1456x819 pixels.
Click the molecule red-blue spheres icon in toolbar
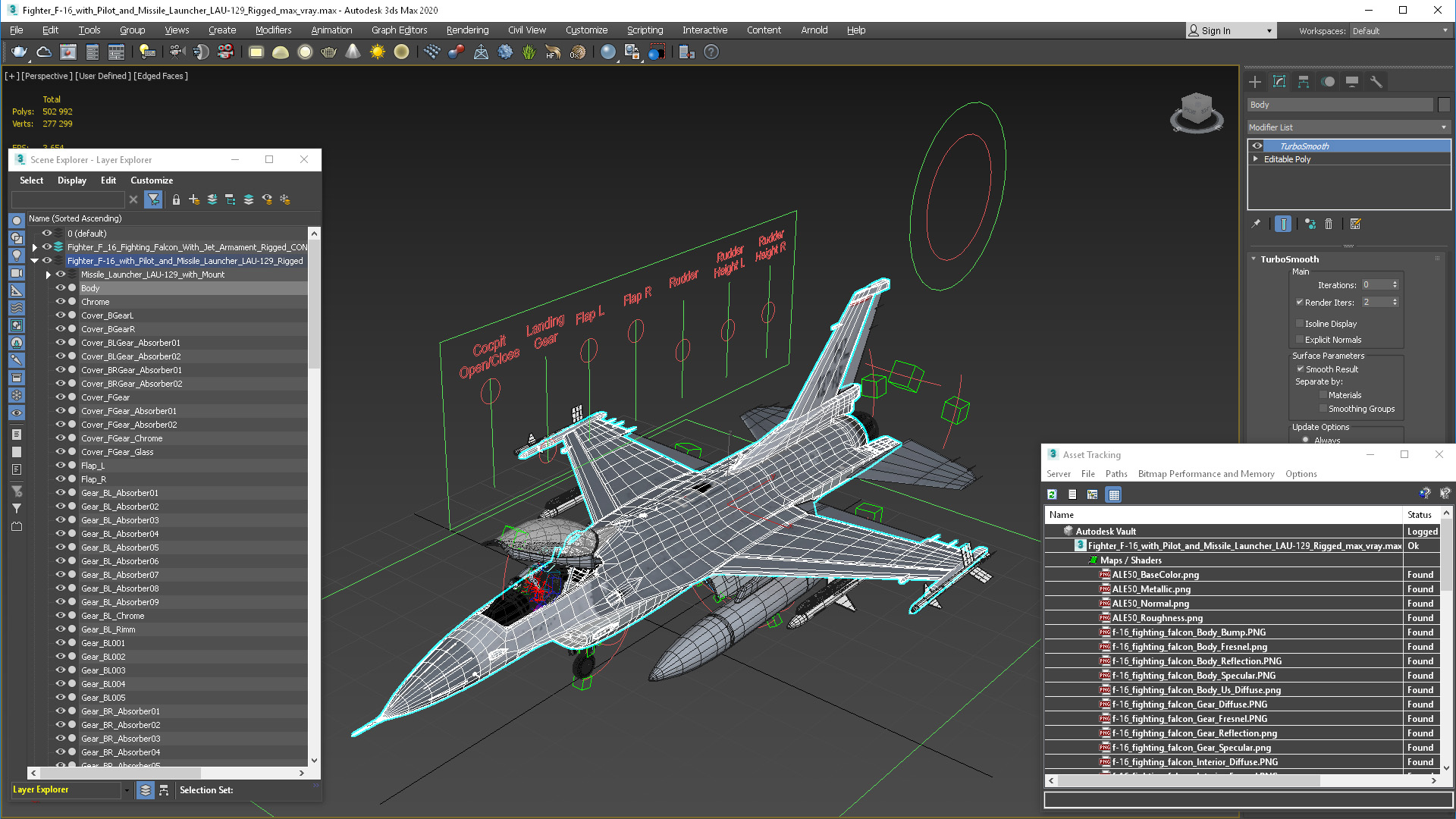pos(456,52)
